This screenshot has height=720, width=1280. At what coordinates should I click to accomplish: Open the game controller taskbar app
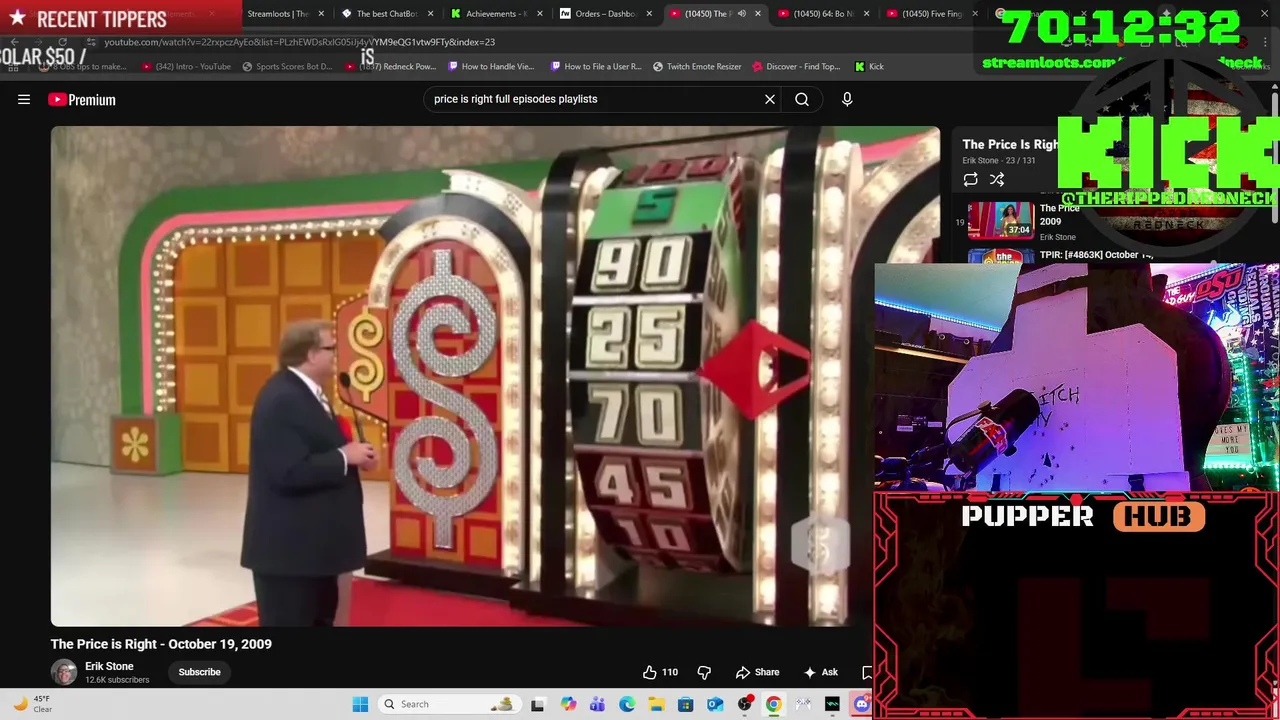pyautogui.click(x=803, y=704)
